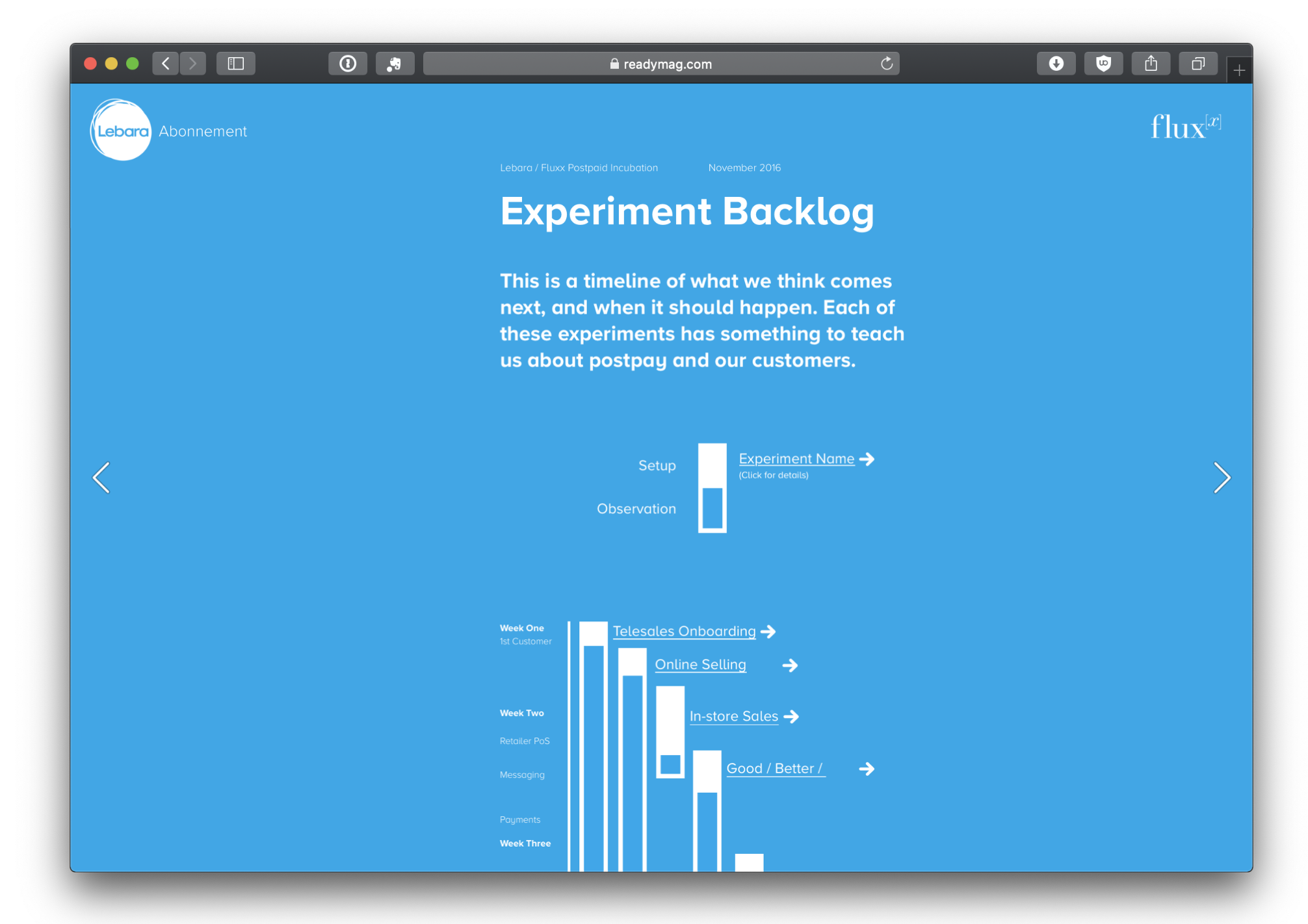Image resolution: width=1308 pixels, height=924 pixels.
Task: Click the Experiment Name legend link
Action: click(796, 459)
